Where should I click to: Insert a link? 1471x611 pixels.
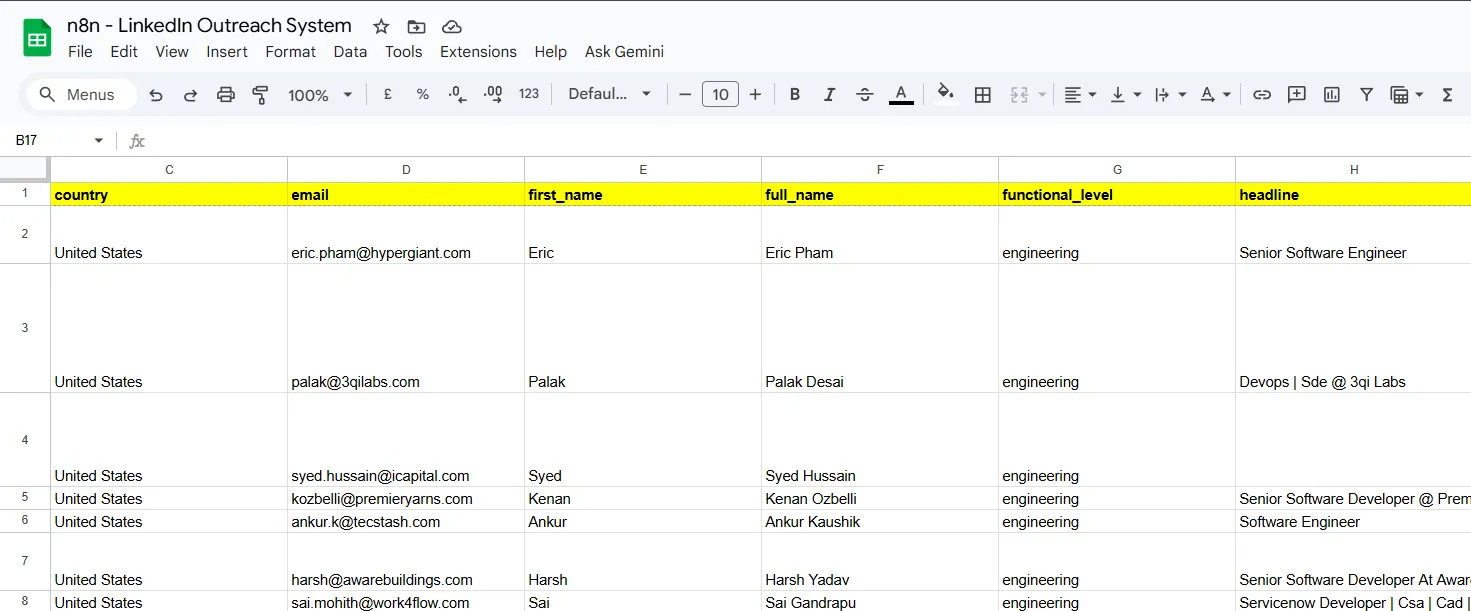coord(1262,94)
